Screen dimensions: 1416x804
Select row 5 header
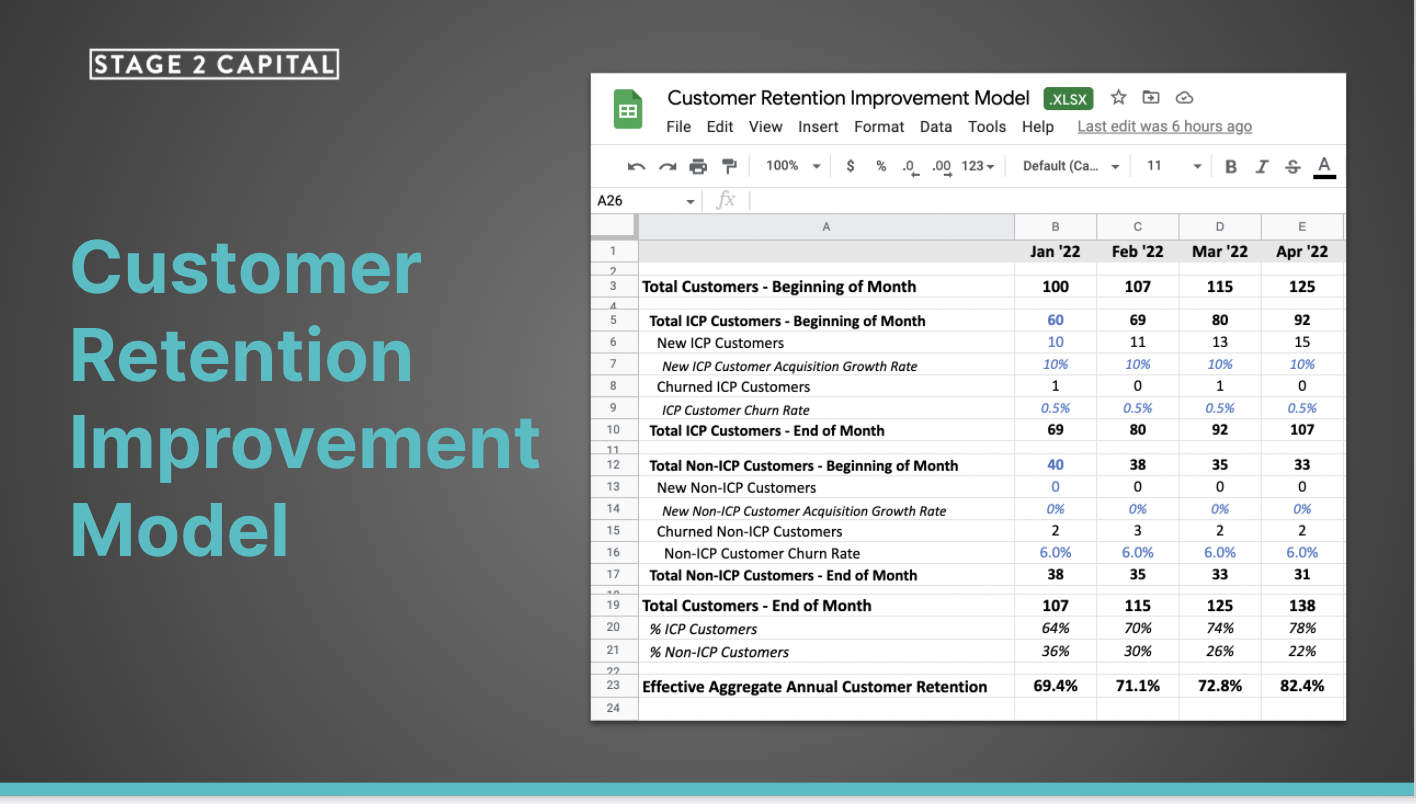coord(614,321)
